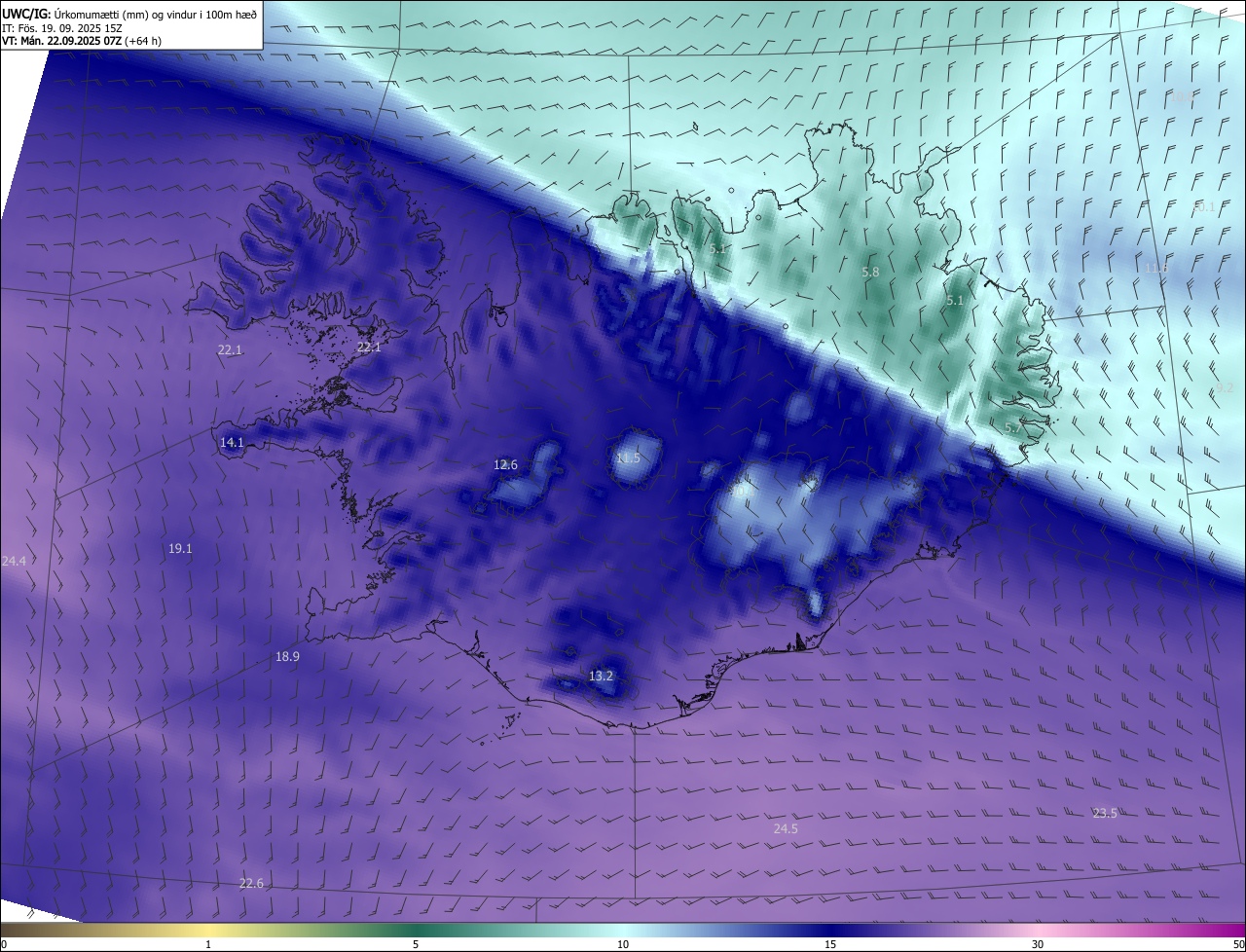The width and height of the screenshot is (1246, 952).
Task: Click the value 9.2 on the map
Action: click(1225, 387)
